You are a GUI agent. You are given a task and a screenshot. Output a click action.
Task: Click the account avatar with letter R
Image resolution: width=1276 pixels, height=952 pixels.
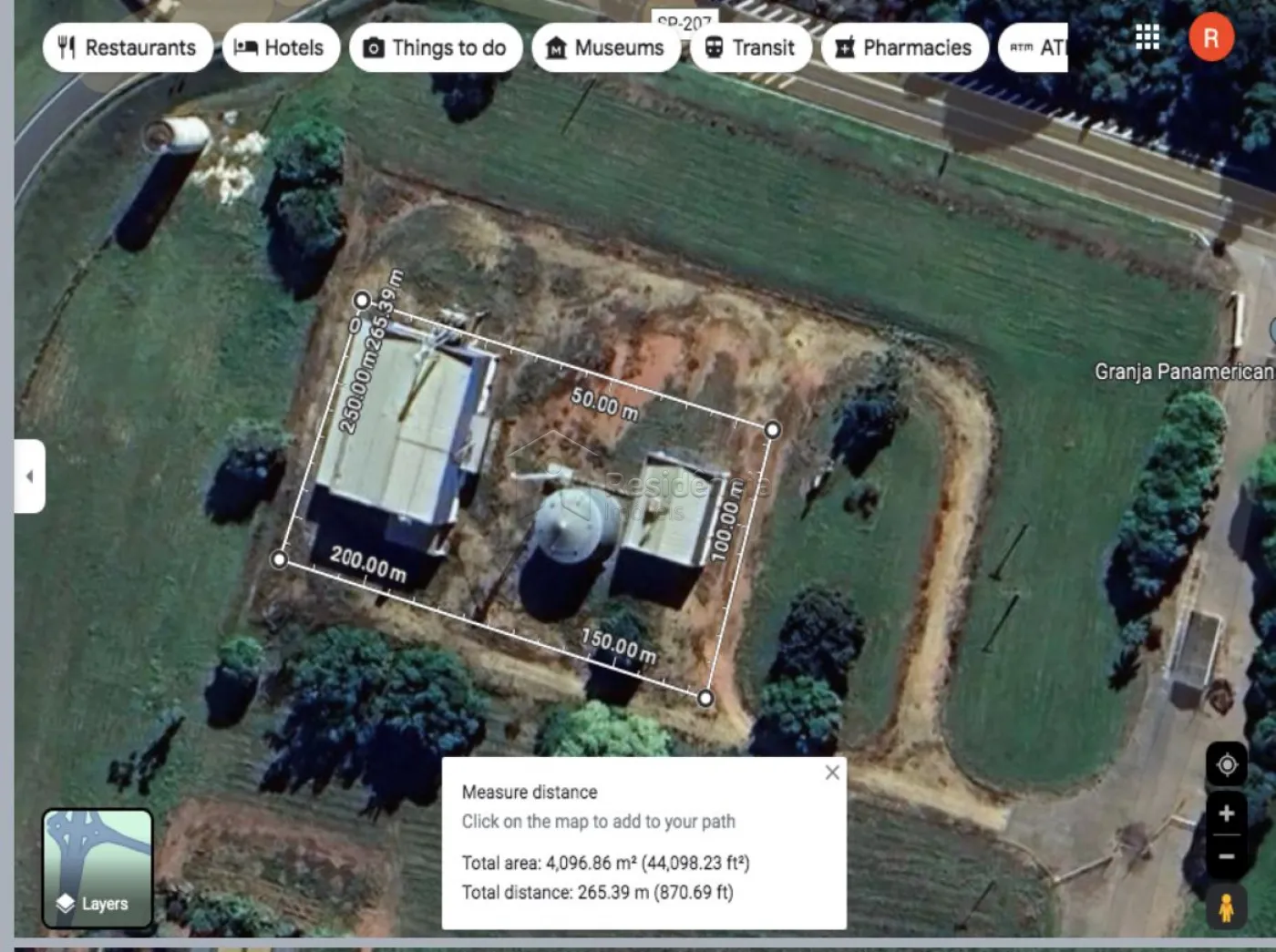coord(1210,38)
